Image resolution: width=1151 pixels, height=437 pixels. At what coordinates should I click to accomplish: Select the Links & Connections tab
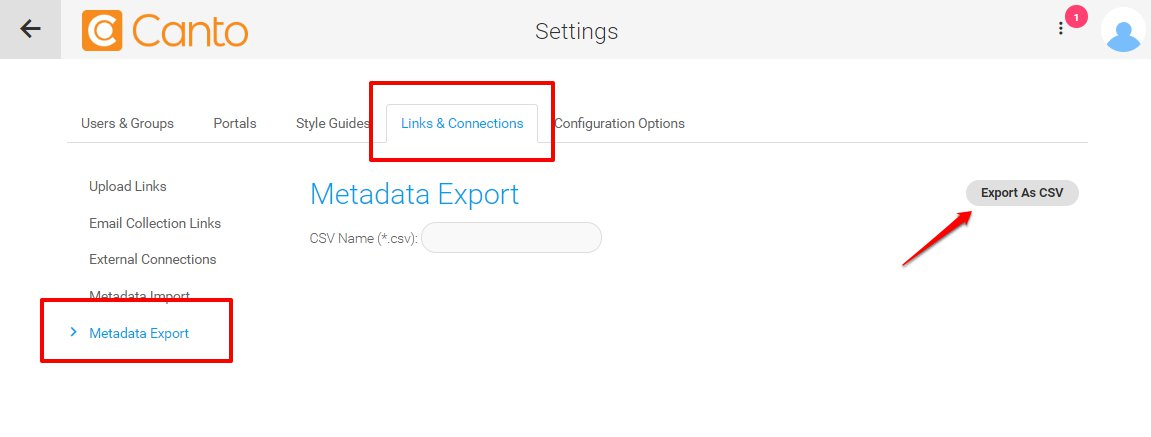(x=462, y=123)
